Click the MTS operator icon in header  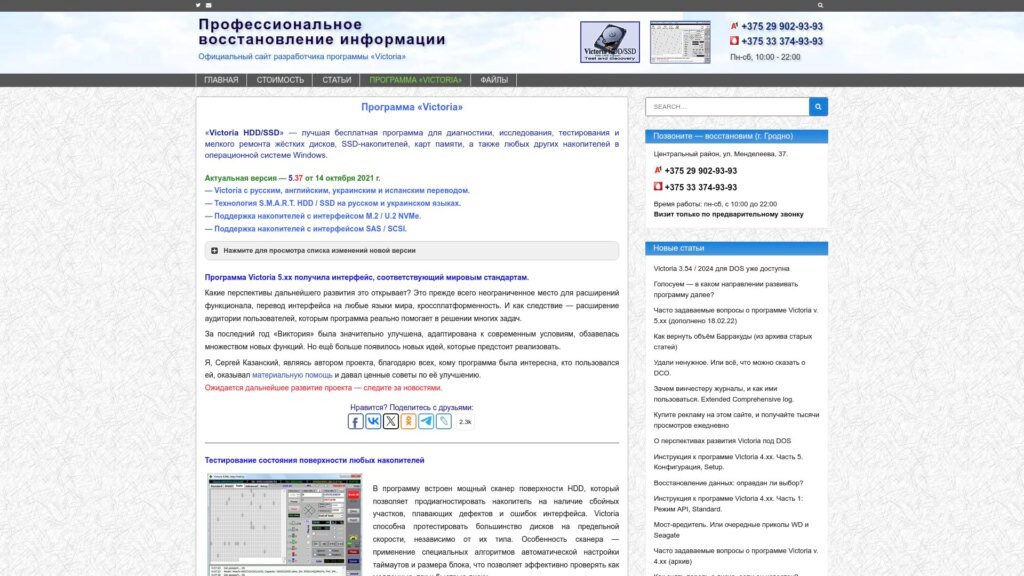(734, 41)
